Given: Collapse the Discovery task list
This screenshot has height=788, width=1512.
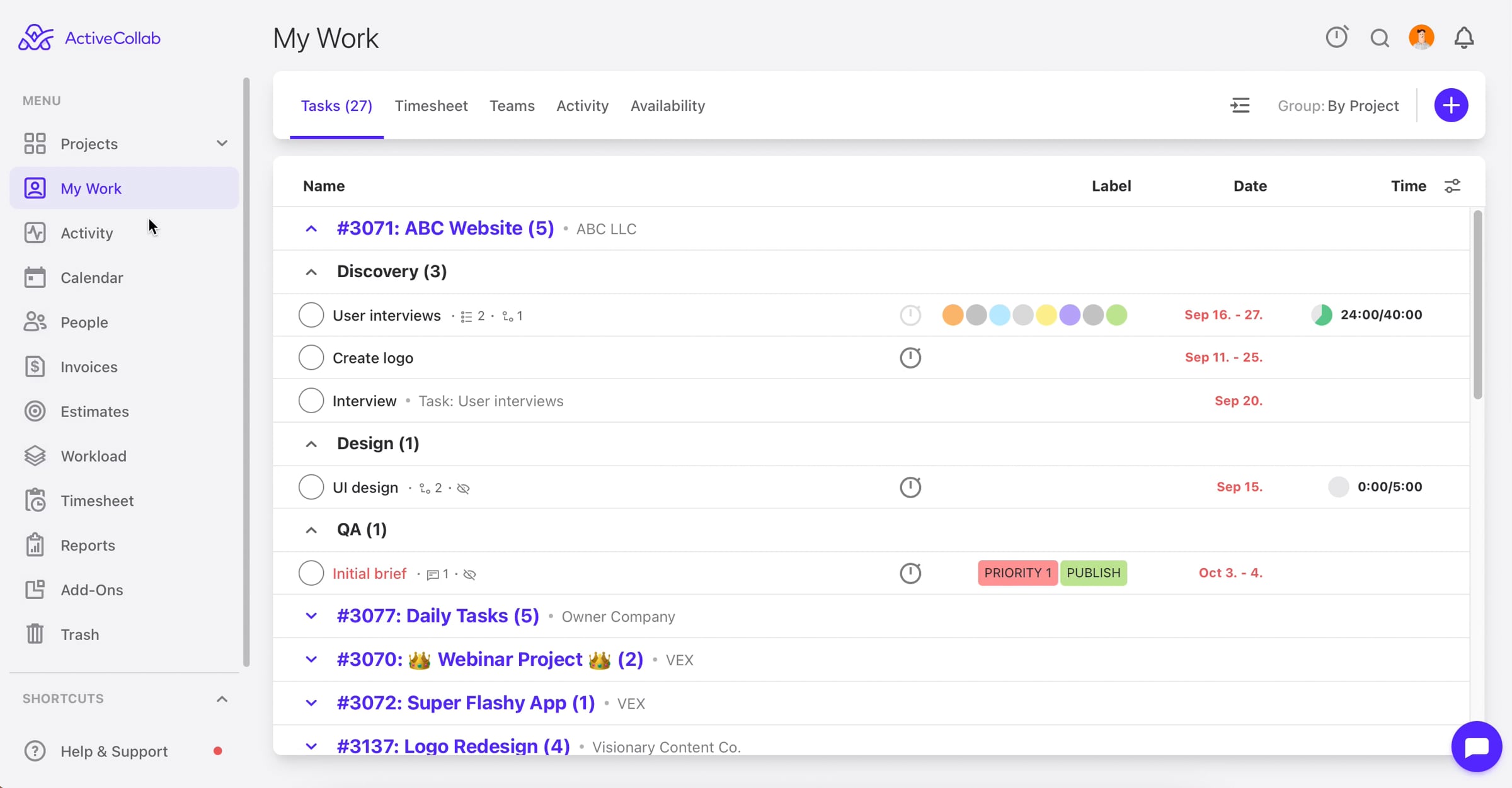Looking at the screenshot, I should (311, 272).
